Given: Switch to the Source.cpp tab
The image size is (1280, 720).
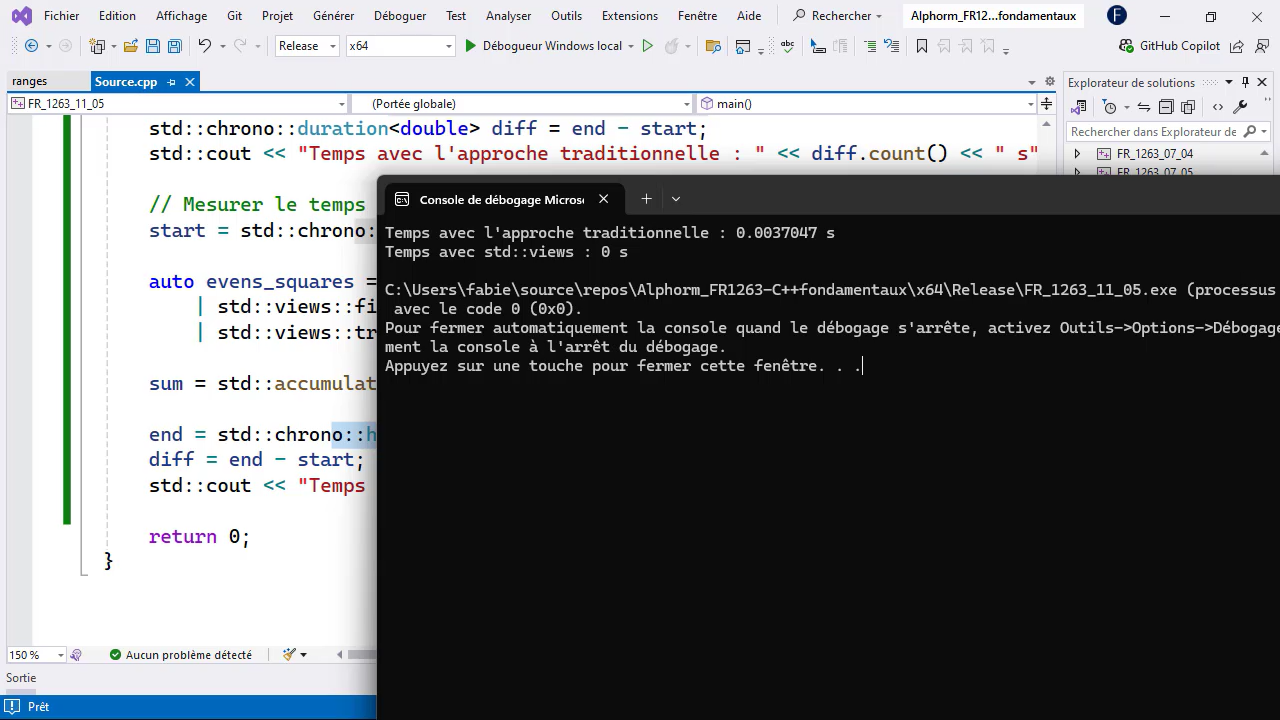Looking at the screenshot, I should click(126, 81).
